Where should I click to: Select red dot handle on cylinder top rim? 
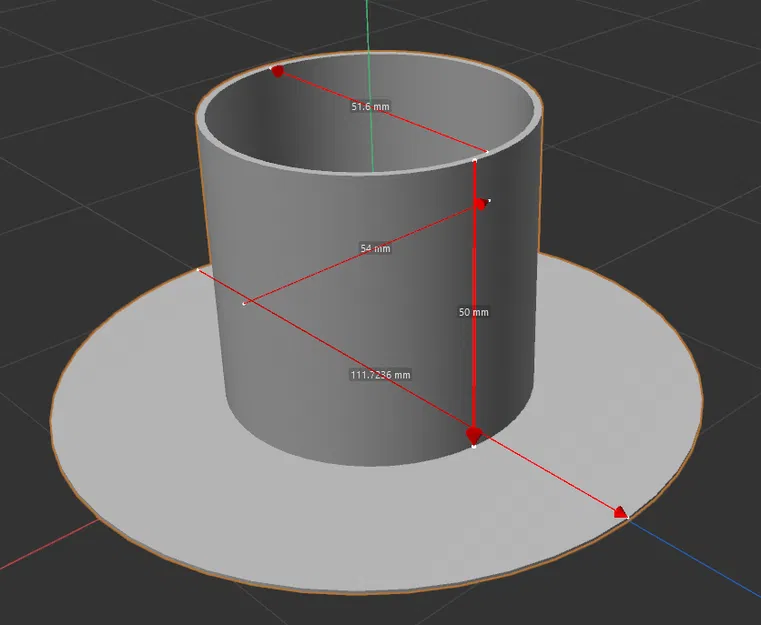coord(278,71)
